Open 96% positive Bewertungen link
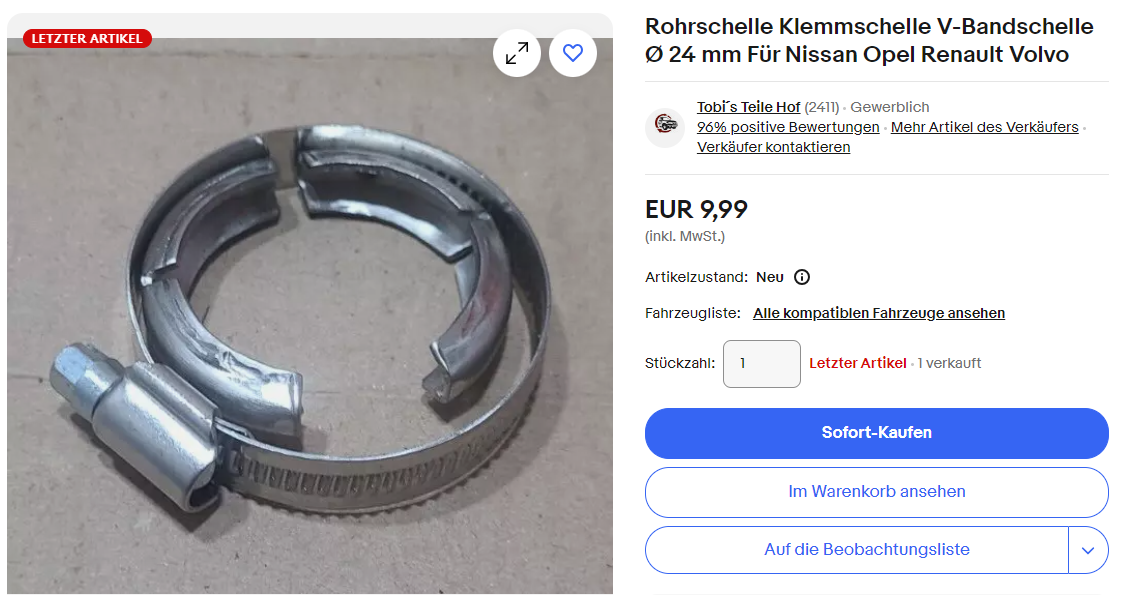Screen dimensions: 1128x595 [788, 127]
